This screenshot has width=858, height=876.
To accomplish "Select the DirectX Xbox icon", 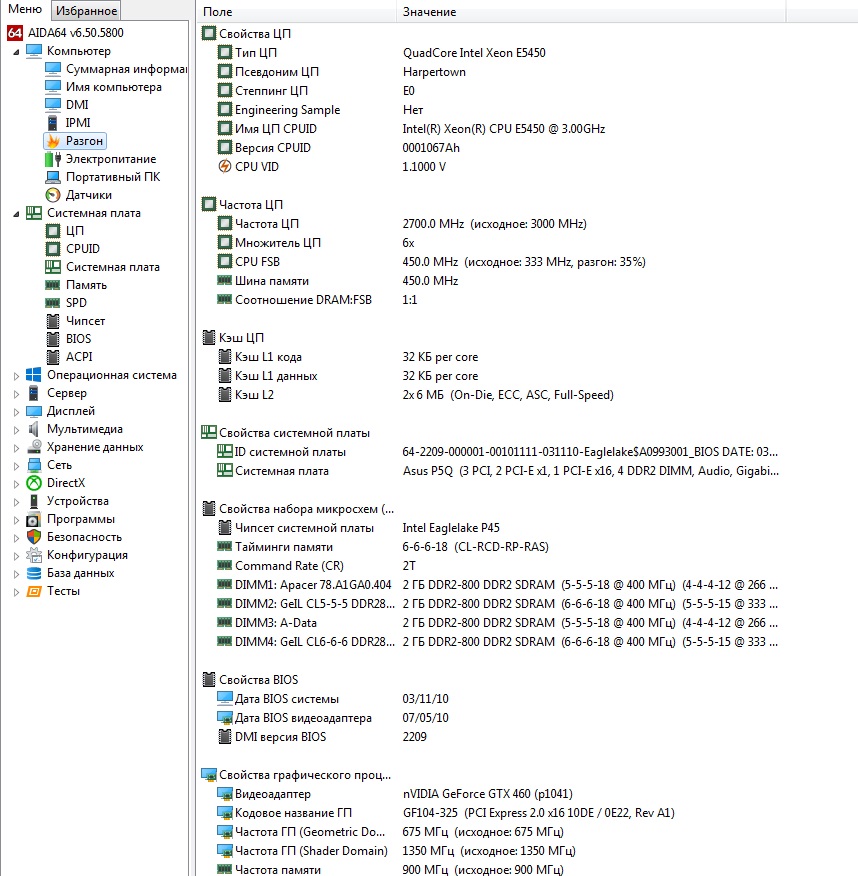I will [x=34, y=483].
